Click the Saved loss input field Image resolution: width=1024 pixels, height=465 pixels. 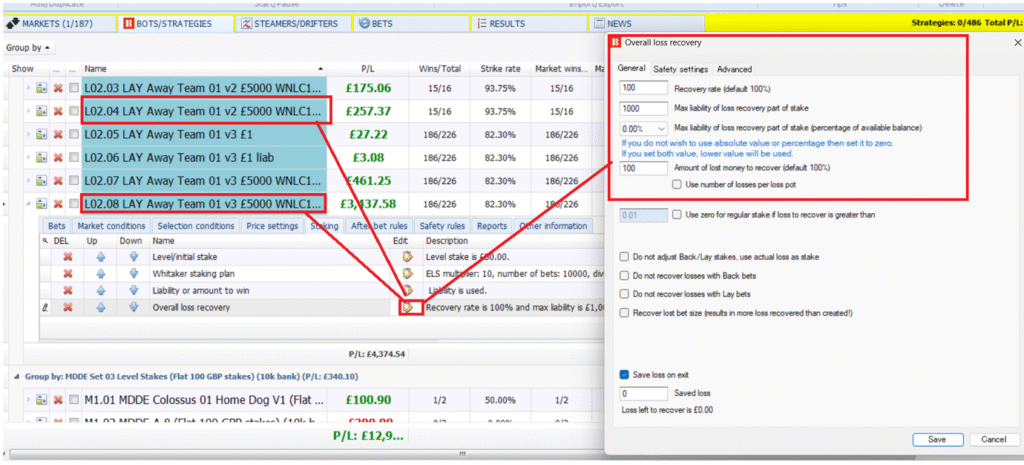(x=644, y=394)
